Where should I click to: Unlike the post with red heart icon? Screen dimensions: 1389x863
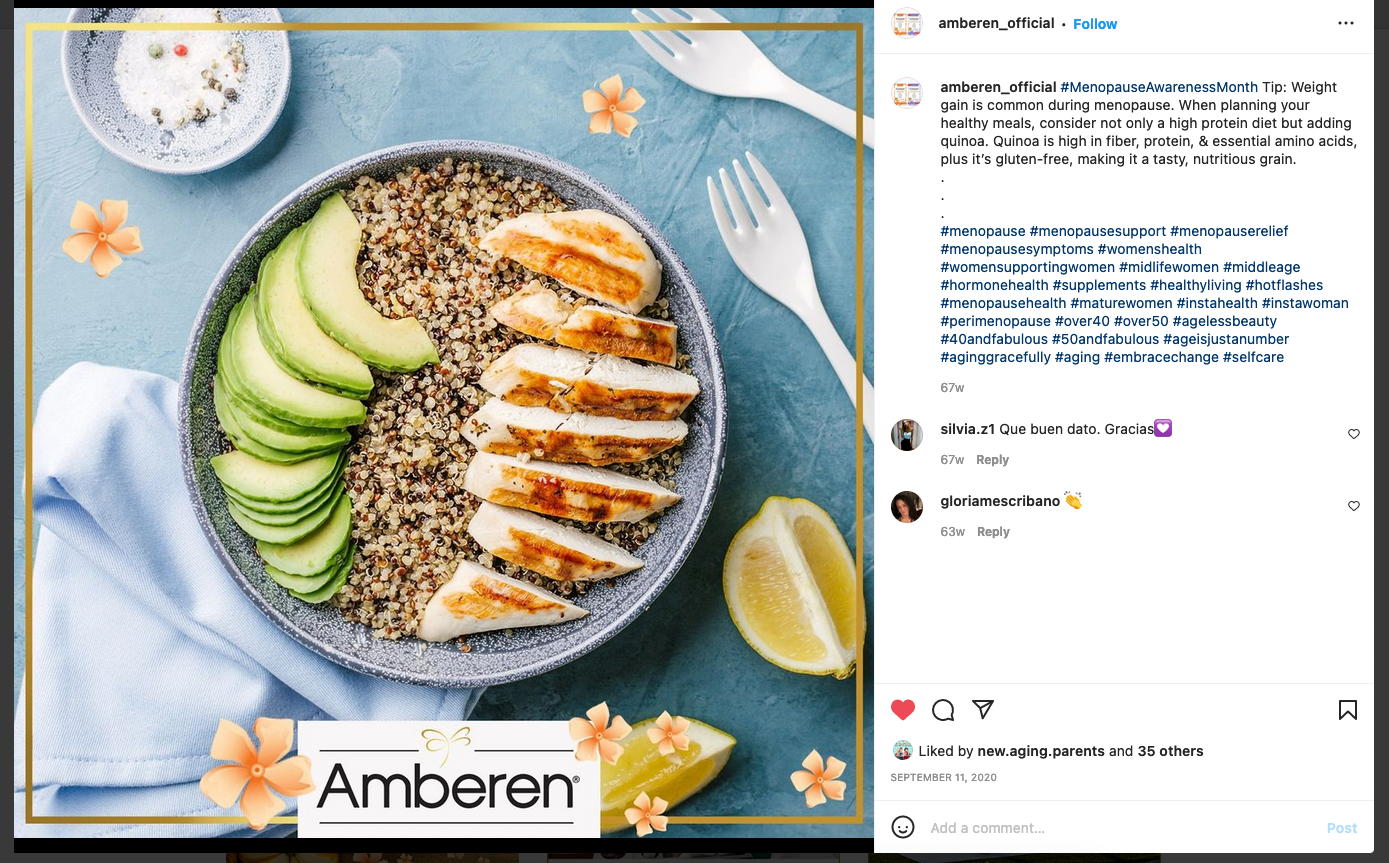click(903, 710)
